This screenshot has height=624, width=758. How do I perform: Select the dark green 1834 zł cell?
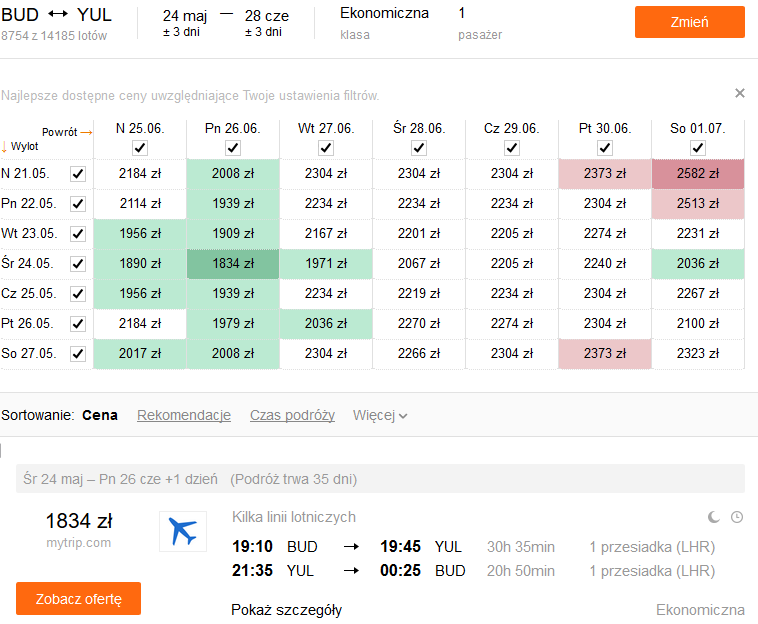[x=233, y=264]
